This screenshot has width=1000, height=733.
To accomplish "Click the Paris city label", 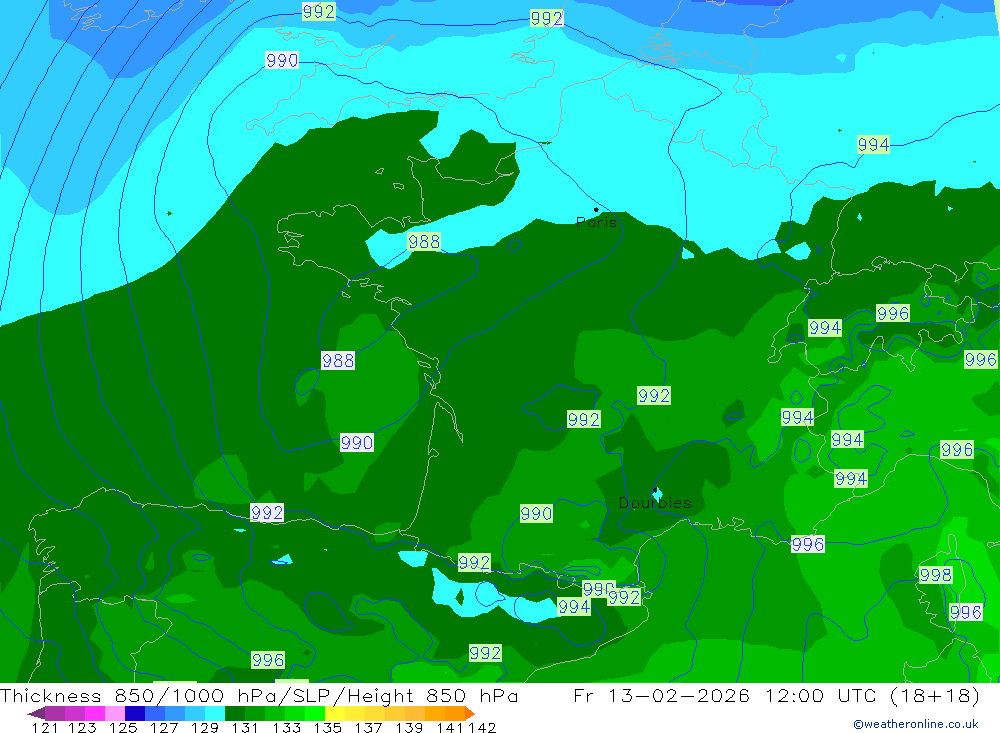I will pyautogui.click(x=596, y=222).
